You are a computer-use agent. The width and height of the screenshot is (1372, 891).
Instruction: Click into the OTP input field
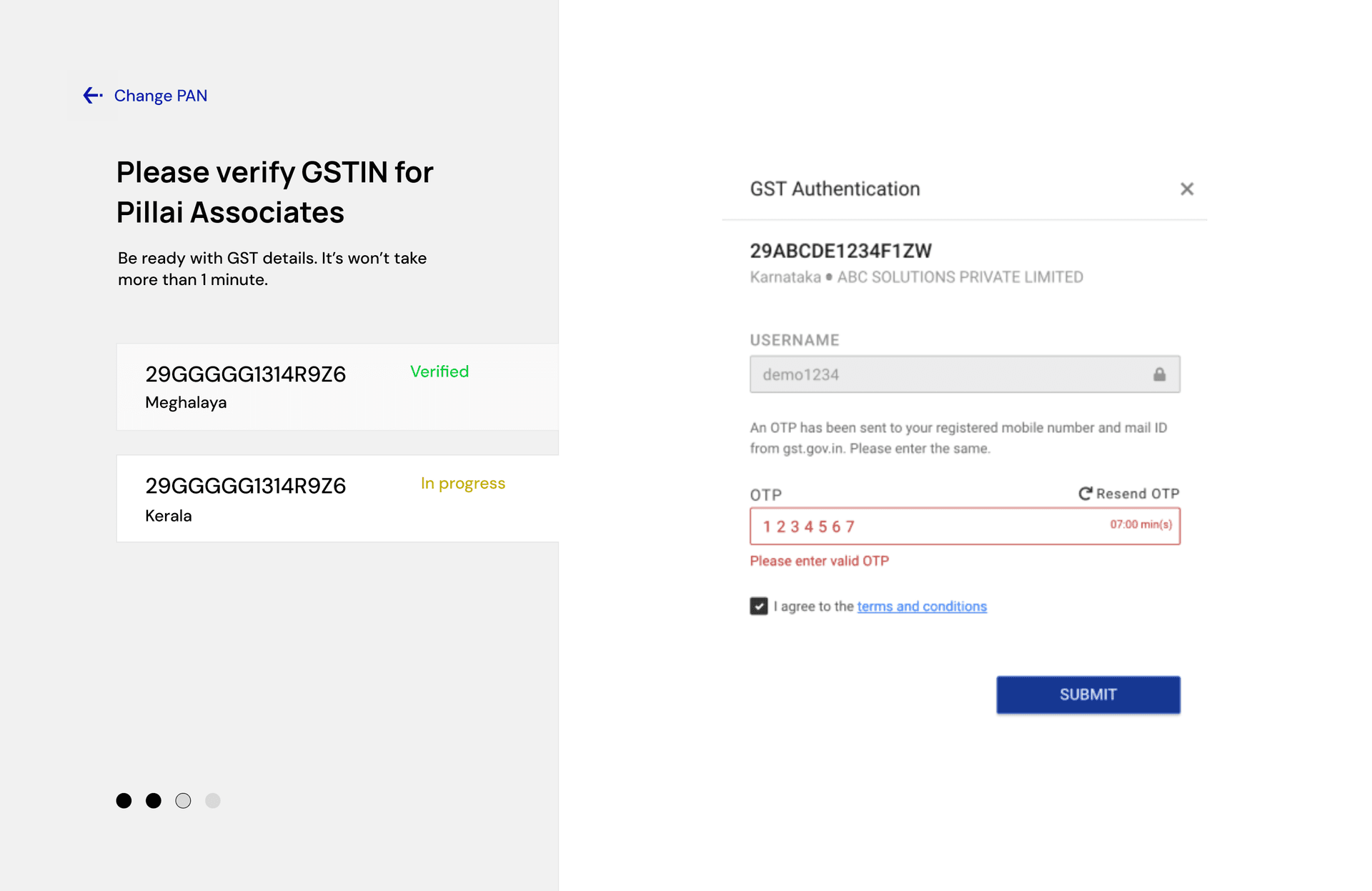(x=965, y=527)
